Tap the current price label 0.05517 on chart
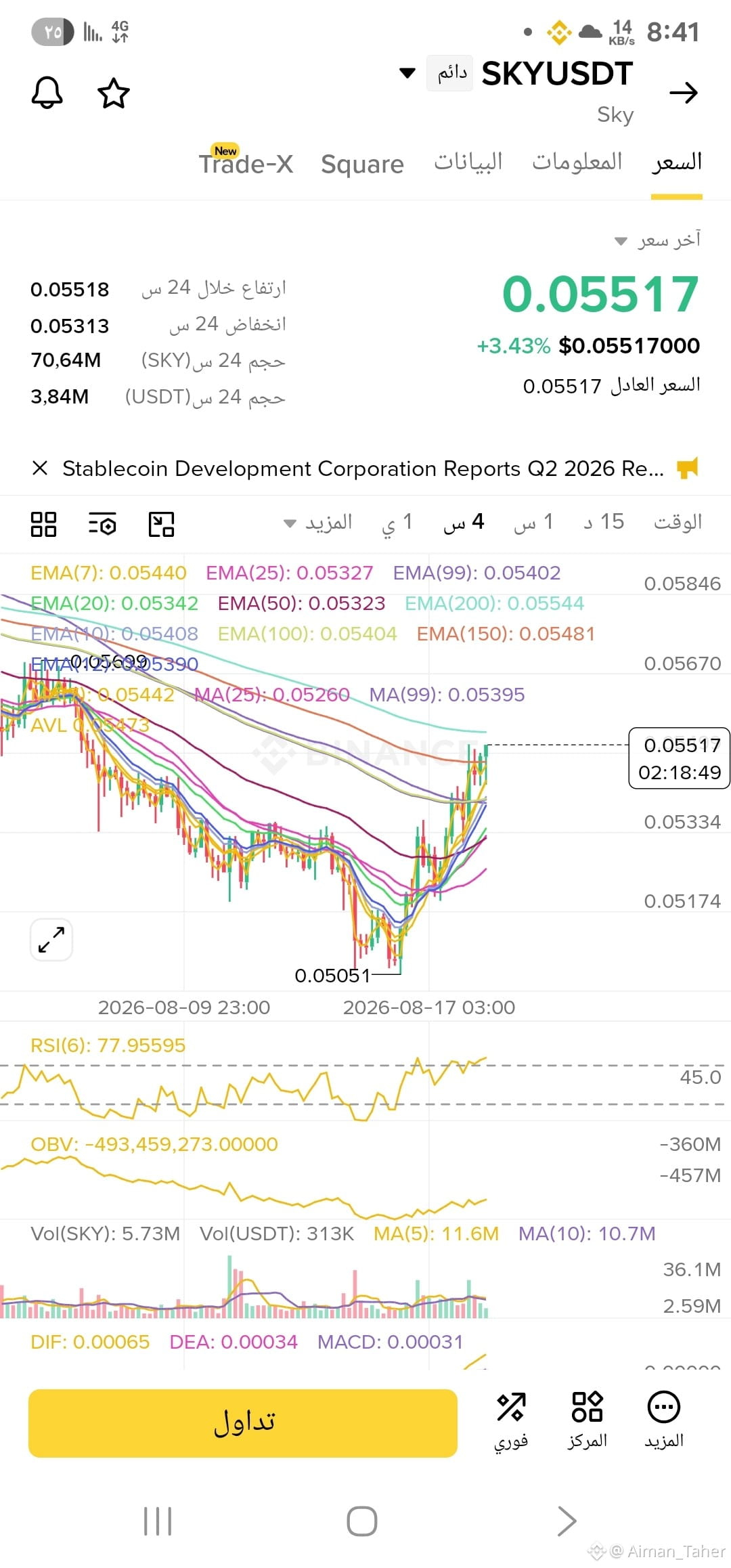The height and width of the screenshot is (1568, 731). (x=680, y=758)
